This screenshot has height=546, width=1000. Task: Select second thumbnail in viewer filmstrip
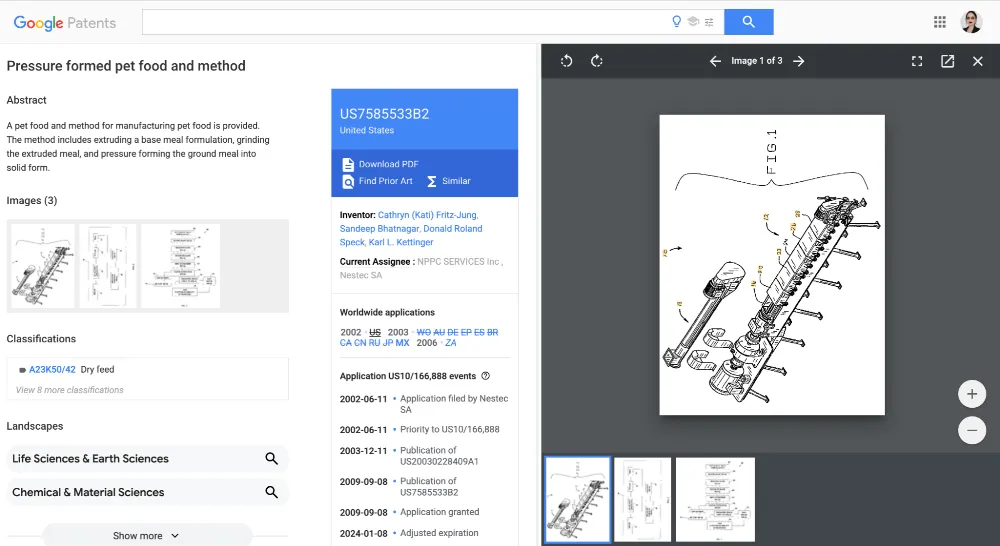(x=643, y=499)
